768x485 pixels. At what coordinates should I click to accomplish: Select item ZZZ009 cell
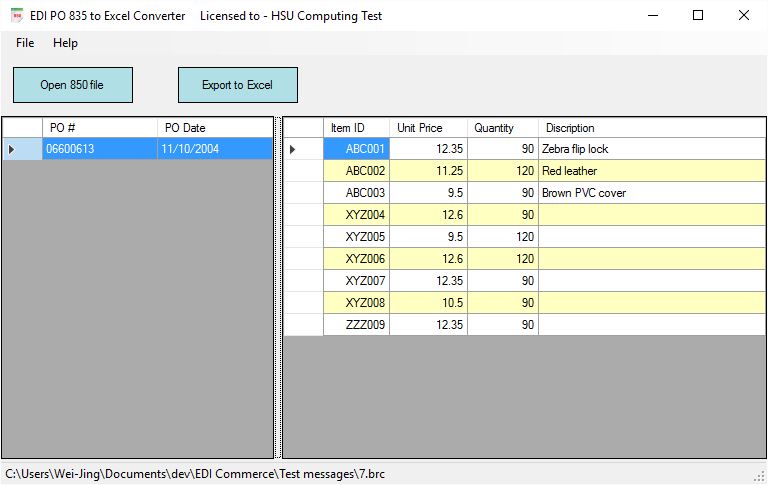[357, 325]
